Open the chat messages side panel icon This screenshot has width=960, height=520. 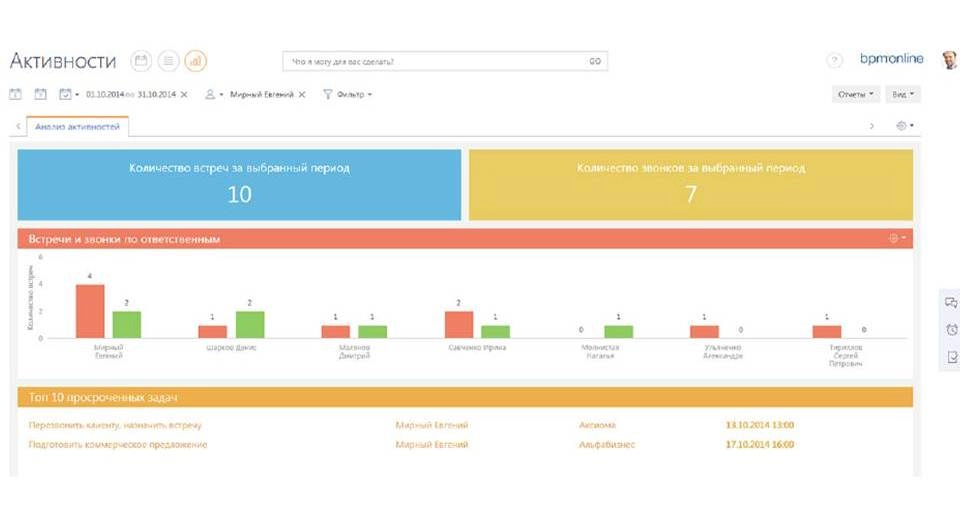(951, 303)
